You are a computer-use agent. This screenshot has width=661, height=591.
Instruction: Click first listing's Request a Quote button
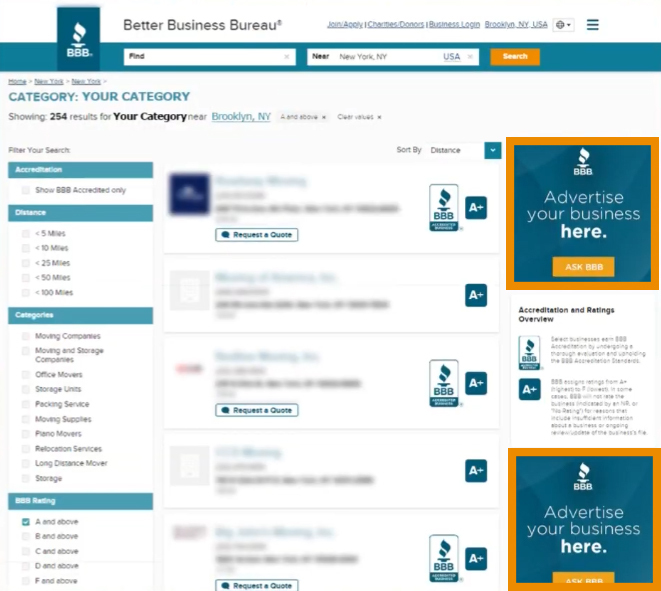click(x=257, y=235)
